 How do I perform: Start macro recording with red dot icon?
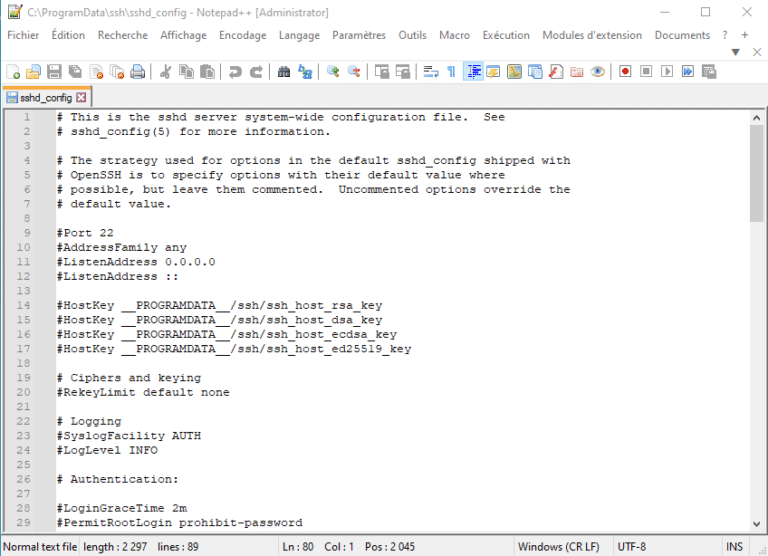tap(625, 72)
